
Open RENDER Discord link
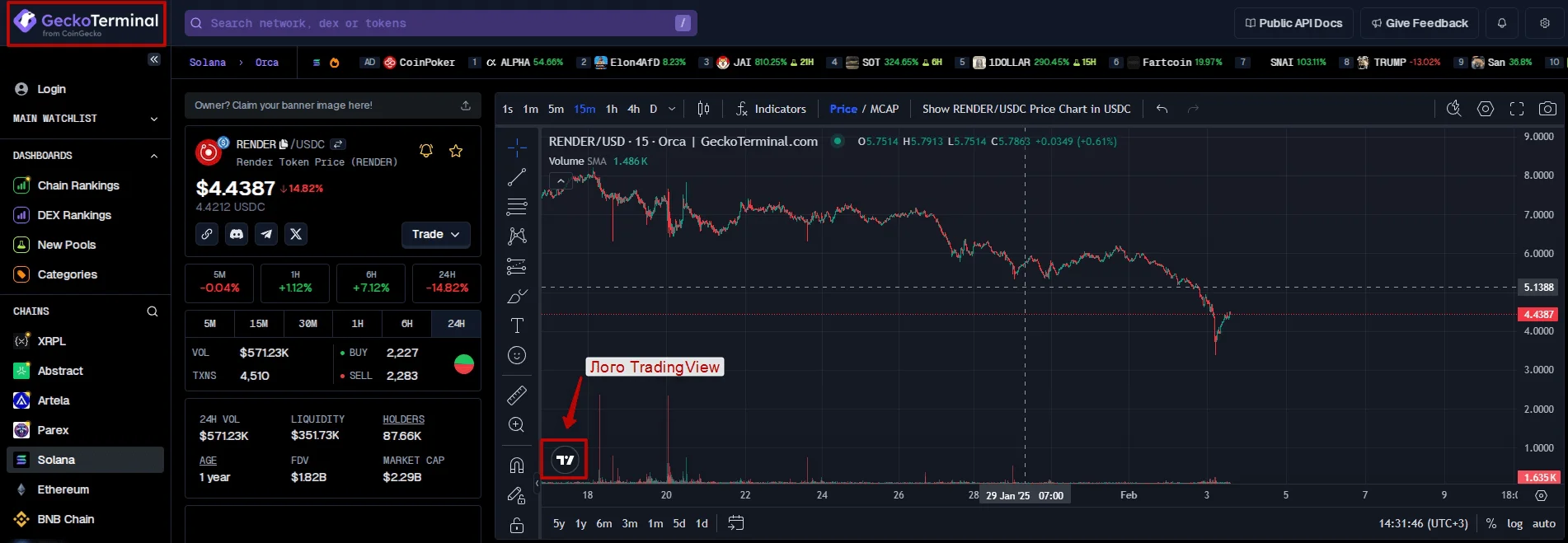pyautogui.click(x=237, y=234)
